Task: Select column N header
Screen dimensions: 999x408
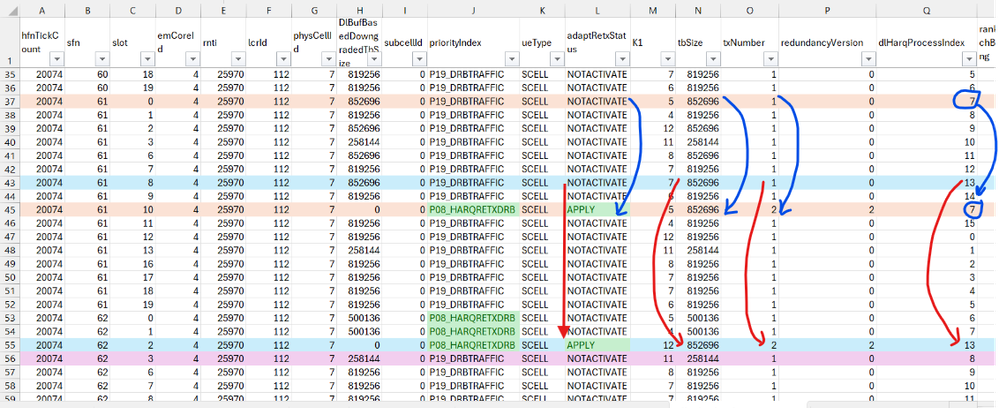Action: point(698,10)
